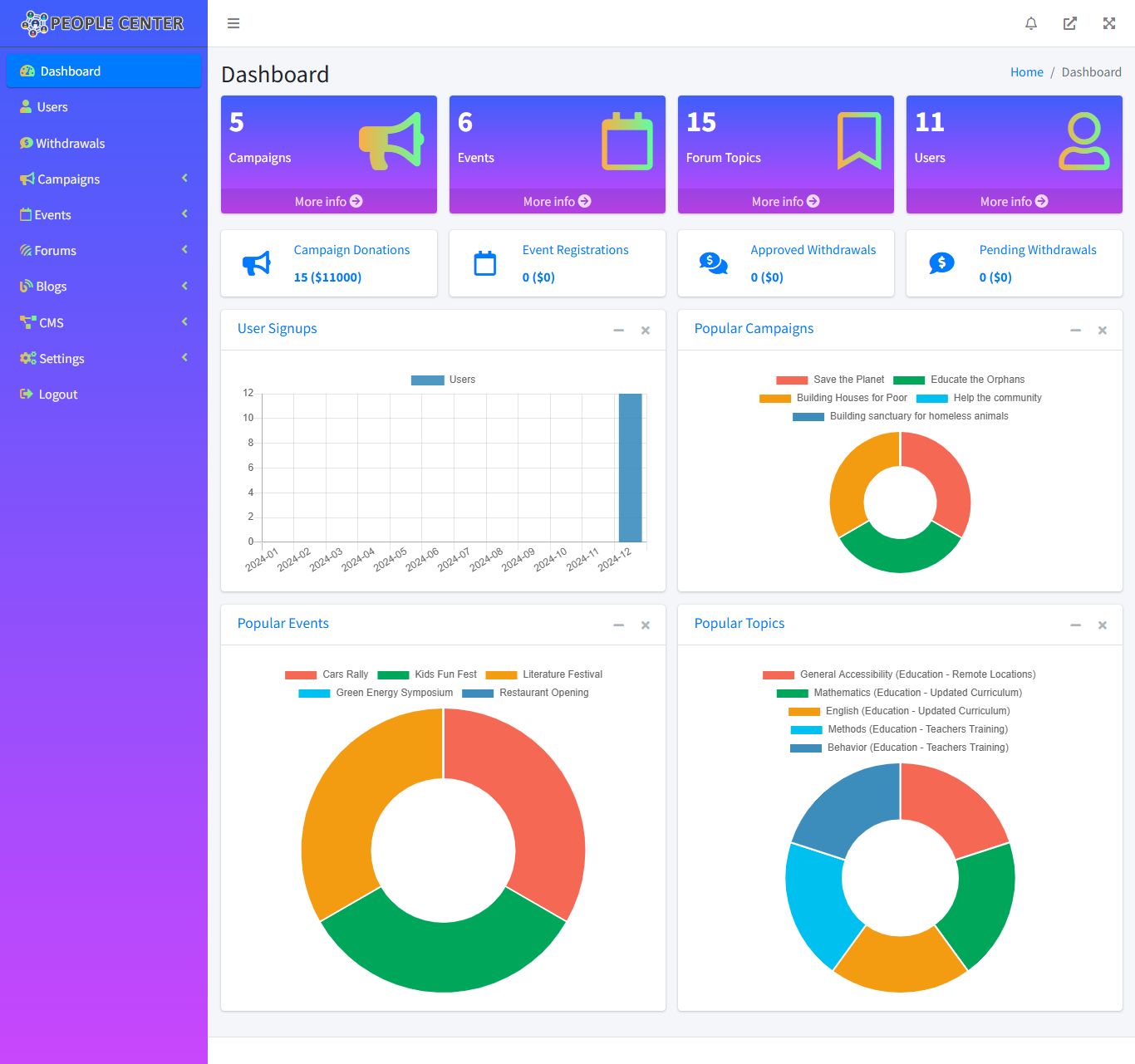Open Withdrawals in the sidebar

(x=104, y=143)
